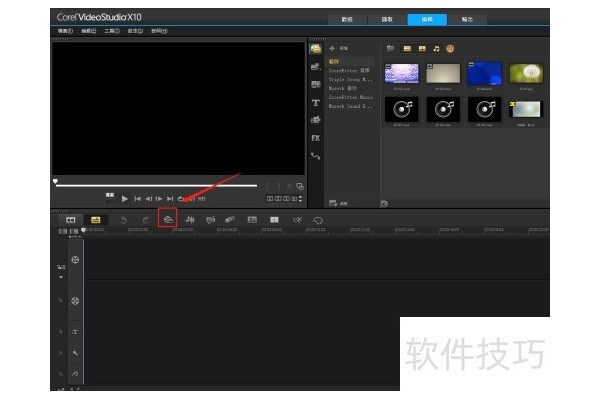Jump to start of project
The width and height of the screenshot is (600, 400).
click(x=137, y=199)
